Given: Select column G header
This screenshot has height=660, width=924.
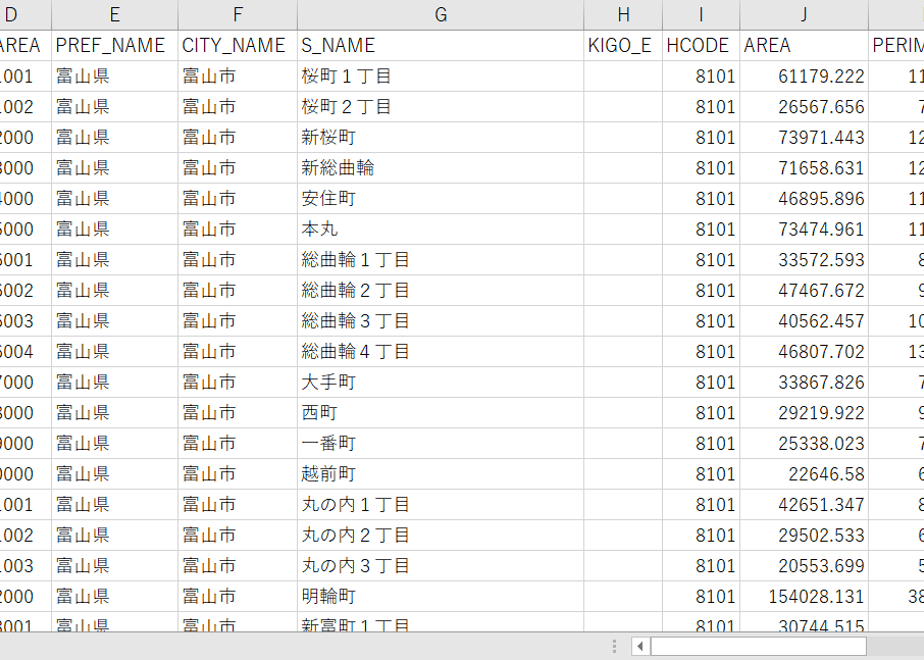Looking at the screenshot, I should point(440,15).
